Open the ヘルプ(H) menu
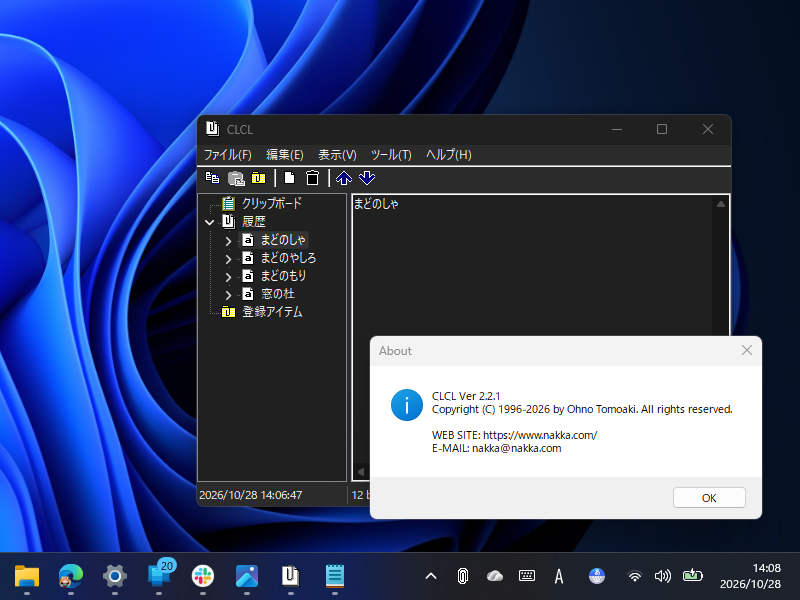Viewport: 800px width, 600px height. tap(448, 155)
